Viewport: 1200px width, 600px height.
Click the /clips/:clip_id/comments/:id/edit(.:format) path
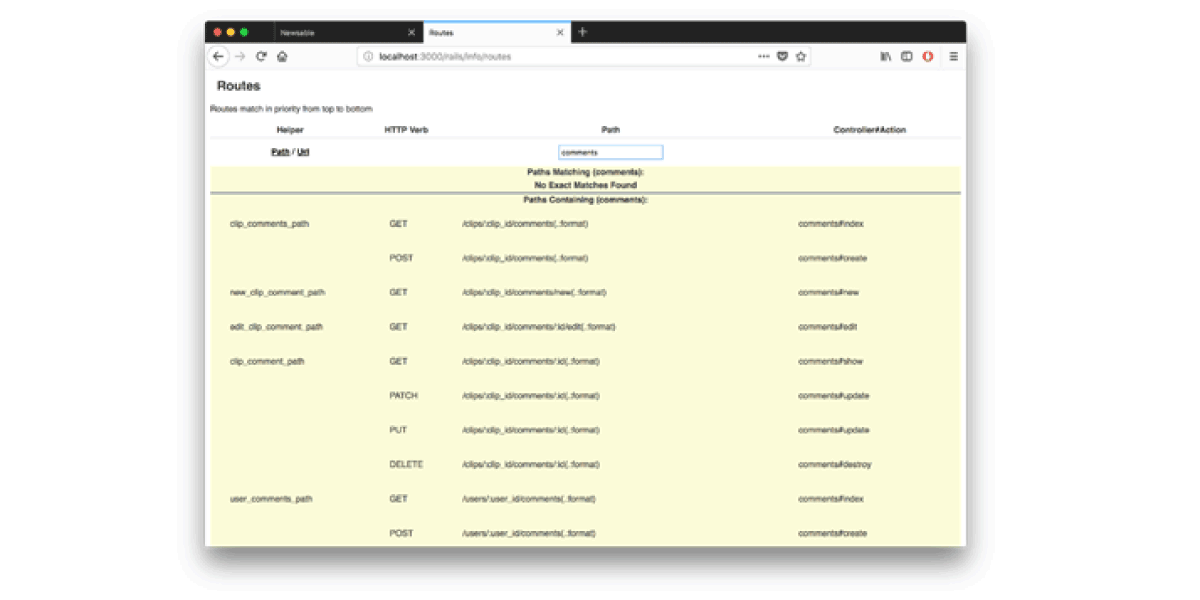(x=539, y=327)
